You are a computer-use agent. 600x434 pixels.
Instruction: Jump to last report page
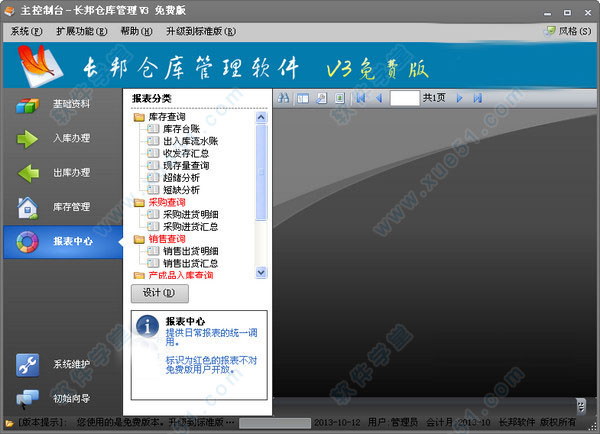(x=477, y=98)
